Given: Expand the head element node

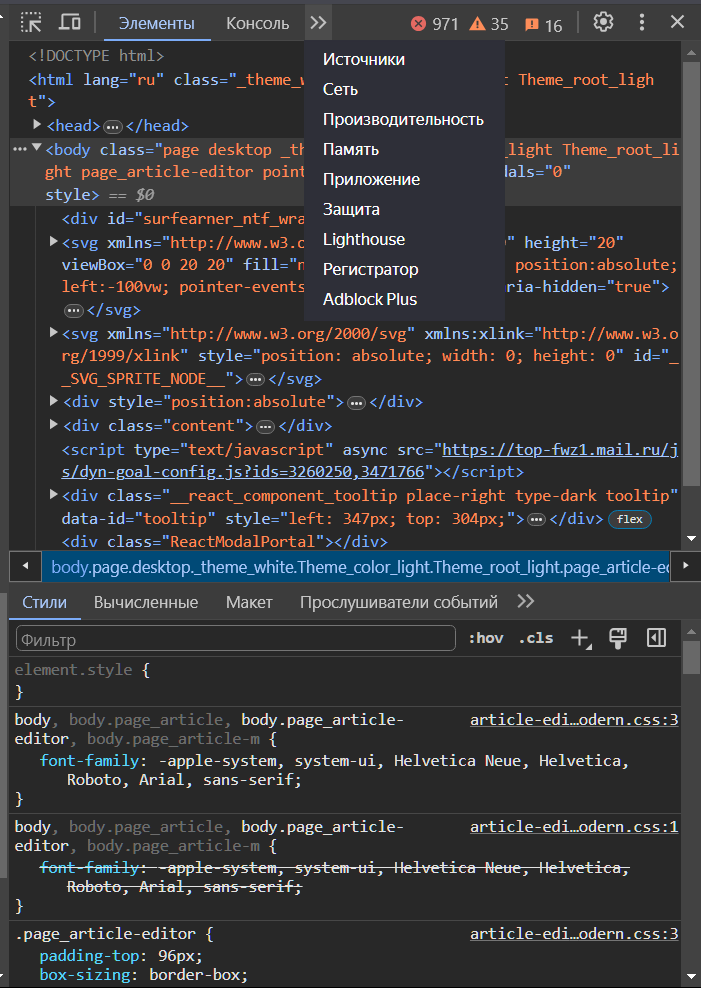Looking at the screenshot, I should (x=37, y=125).
